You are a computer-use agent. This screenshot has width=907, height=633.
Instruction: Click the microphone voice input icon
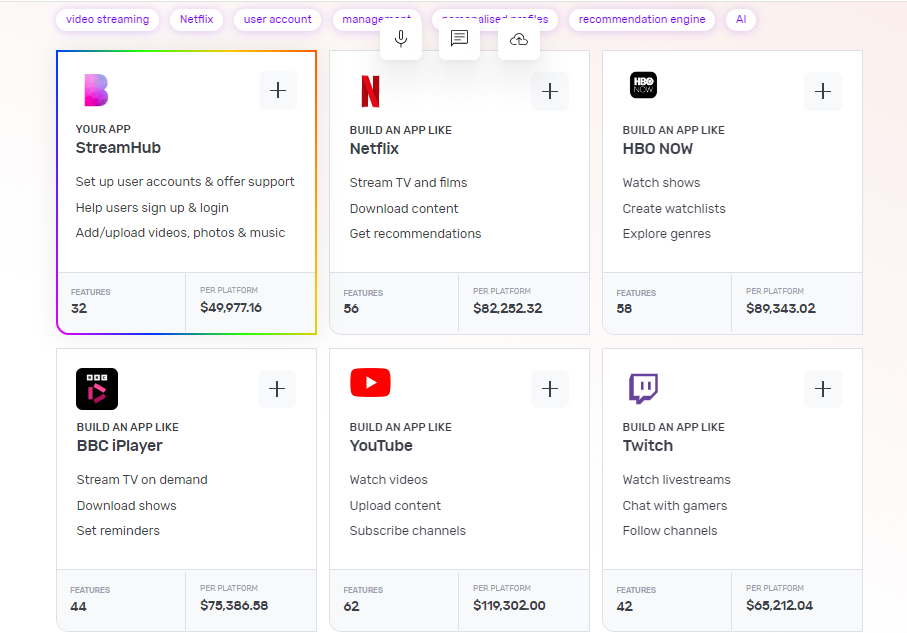pos(401,39)
